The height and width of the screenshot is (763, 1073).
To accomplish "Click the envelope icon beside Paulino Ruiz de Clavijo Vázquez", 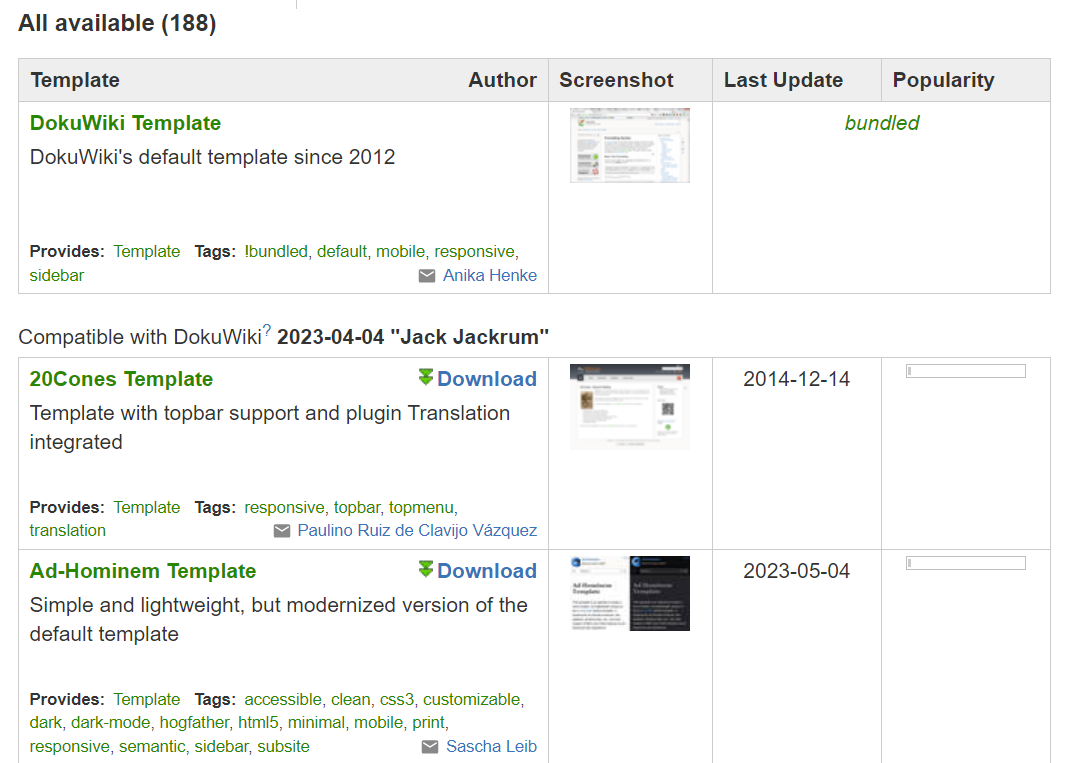I will [x=282, y=531].
